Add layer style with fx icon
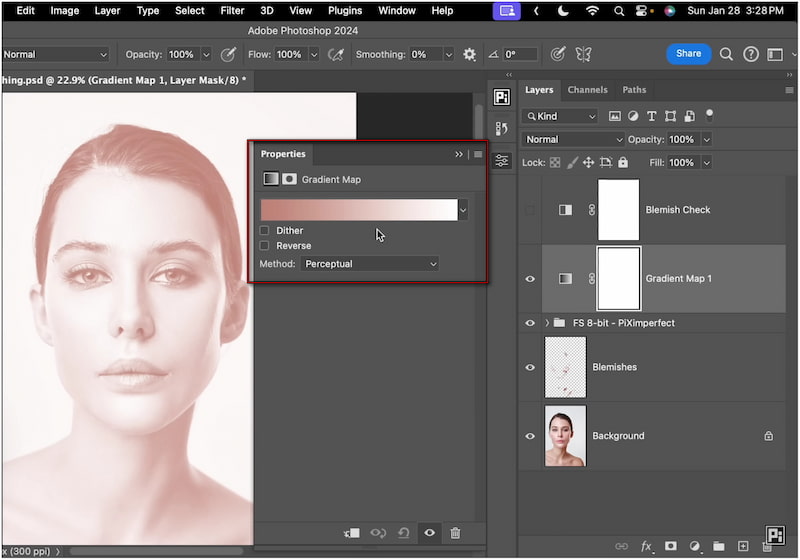 coord(646,547)
